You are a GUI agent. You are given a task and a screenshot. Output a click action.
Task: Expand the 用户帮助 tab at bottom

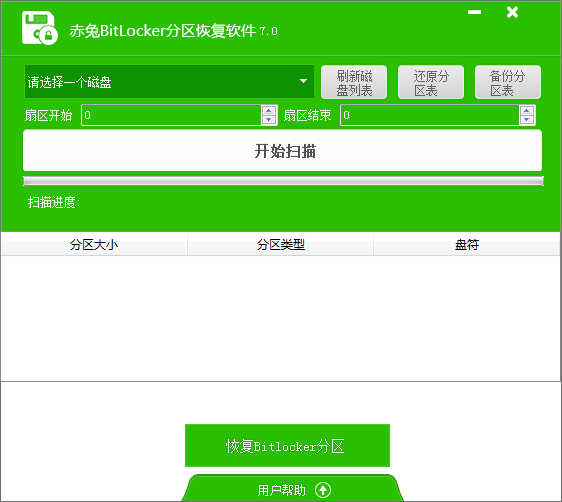292,488
